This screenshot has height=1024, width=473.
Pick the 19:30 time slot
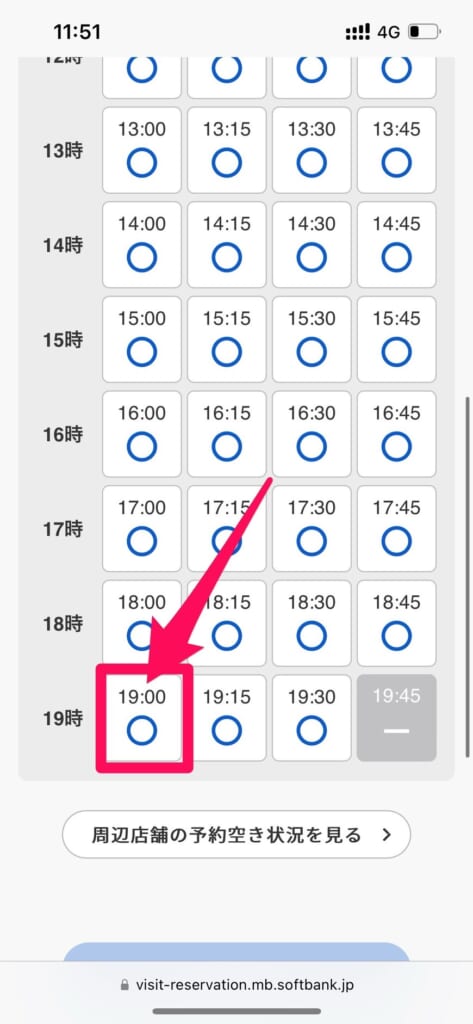[312, 718]
